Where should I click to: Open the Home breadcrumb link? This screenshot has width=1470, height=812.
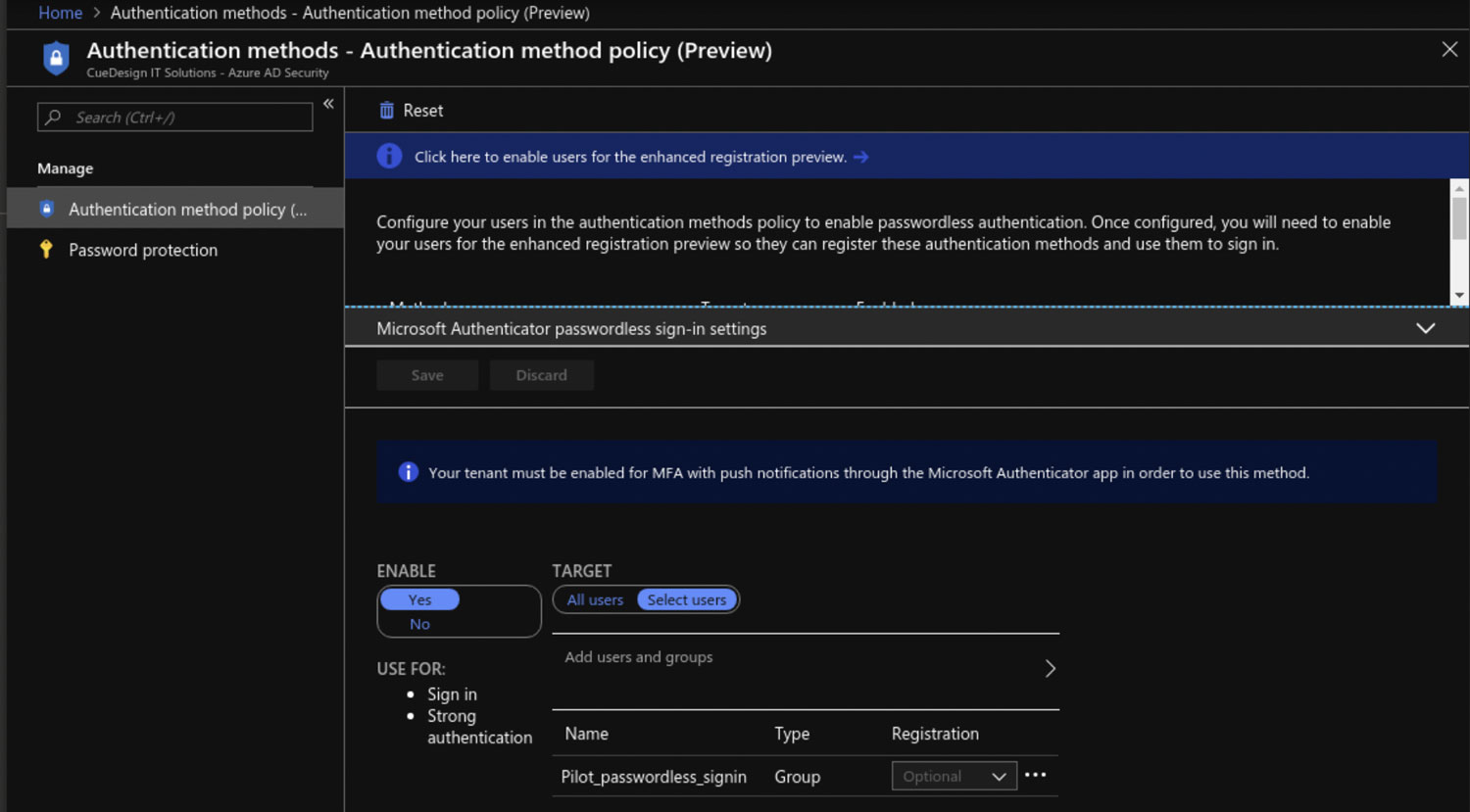(60, 13)
